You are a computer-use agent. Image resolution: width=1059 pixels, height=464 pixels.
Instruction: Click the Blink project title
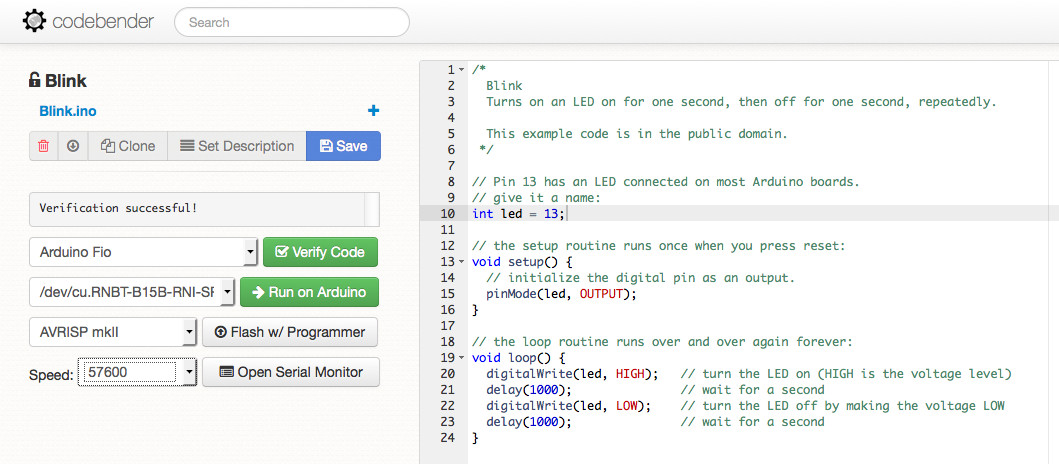(x=66, y=81)
